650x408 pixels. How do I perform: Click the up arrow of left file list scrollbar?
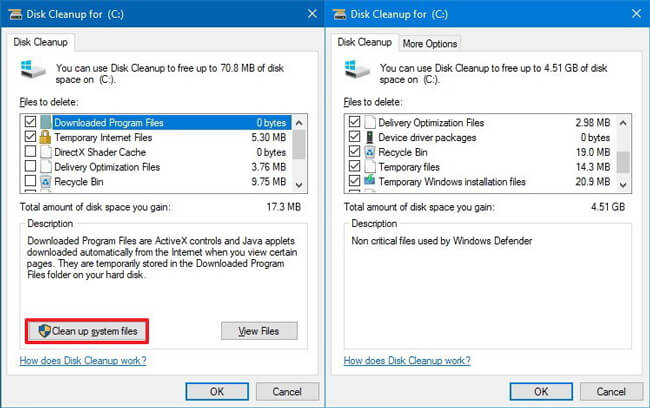pyautogui.click(x=299, y=123)
